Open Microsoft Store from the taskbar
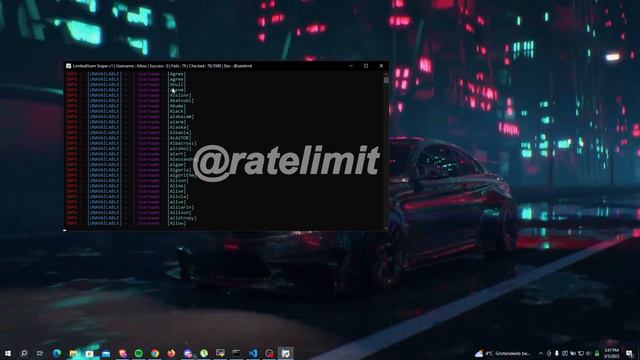Screen dimensions: 640x360 (x=89, y=353)
